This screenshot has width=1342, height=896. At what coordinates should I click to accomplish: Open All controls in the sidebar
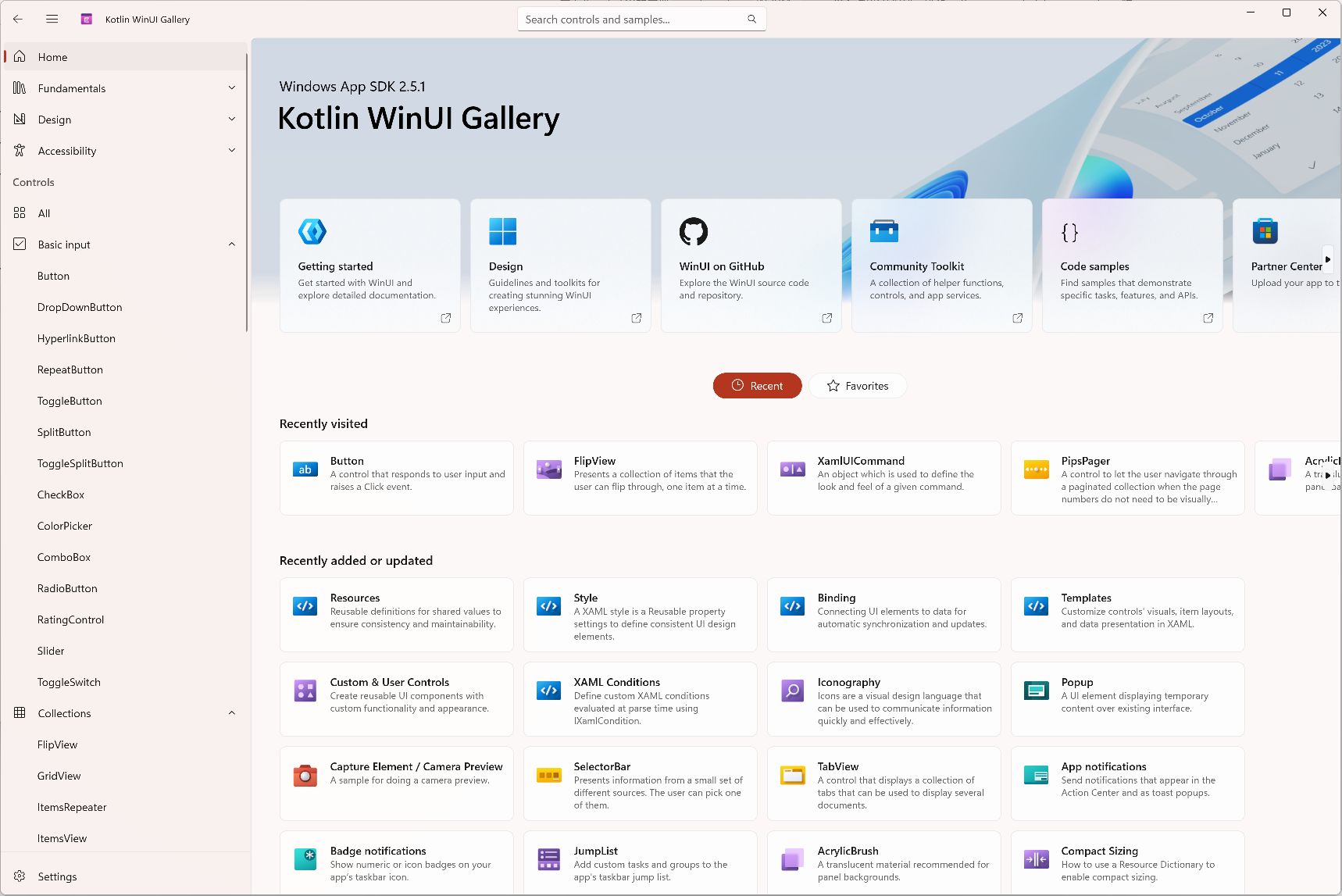[125, 213]
